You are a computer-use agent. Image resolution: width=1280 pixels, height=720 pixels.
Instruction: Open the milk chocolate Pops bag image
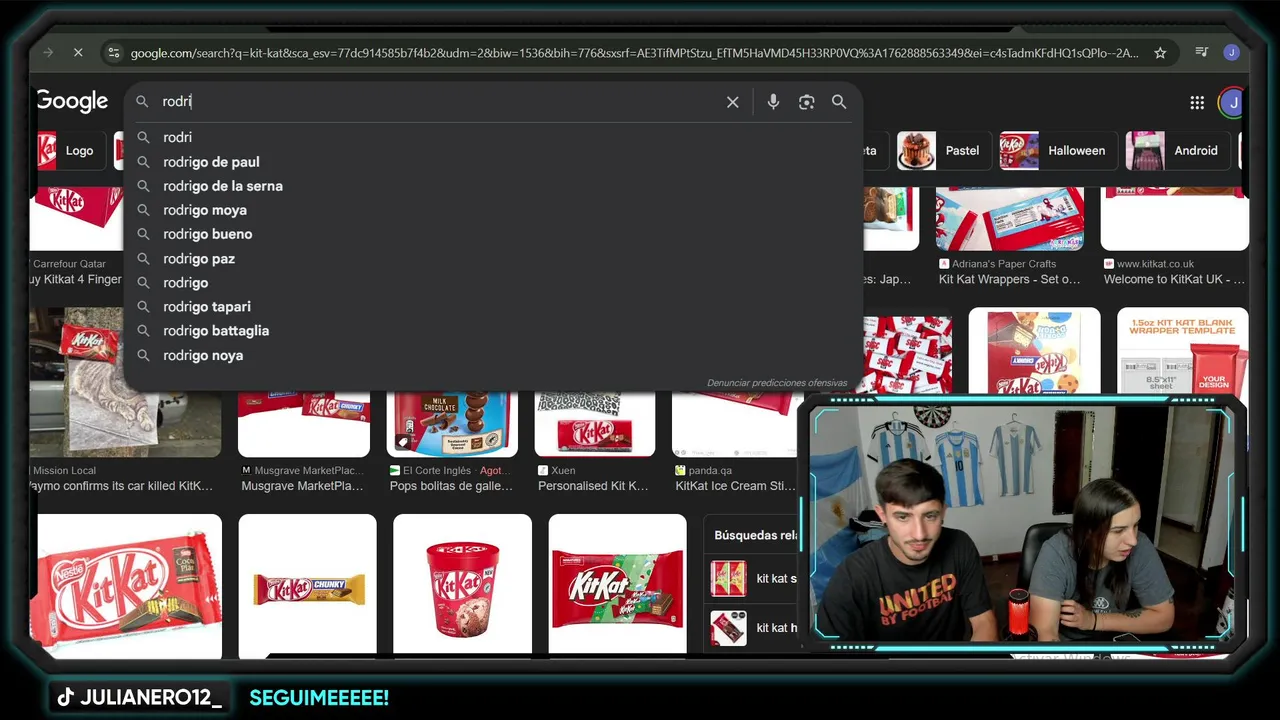(452, 425)
